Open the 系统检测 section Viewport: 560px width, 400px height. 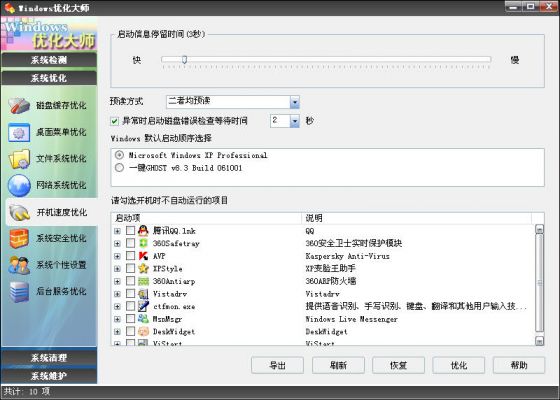pos(49,60)
